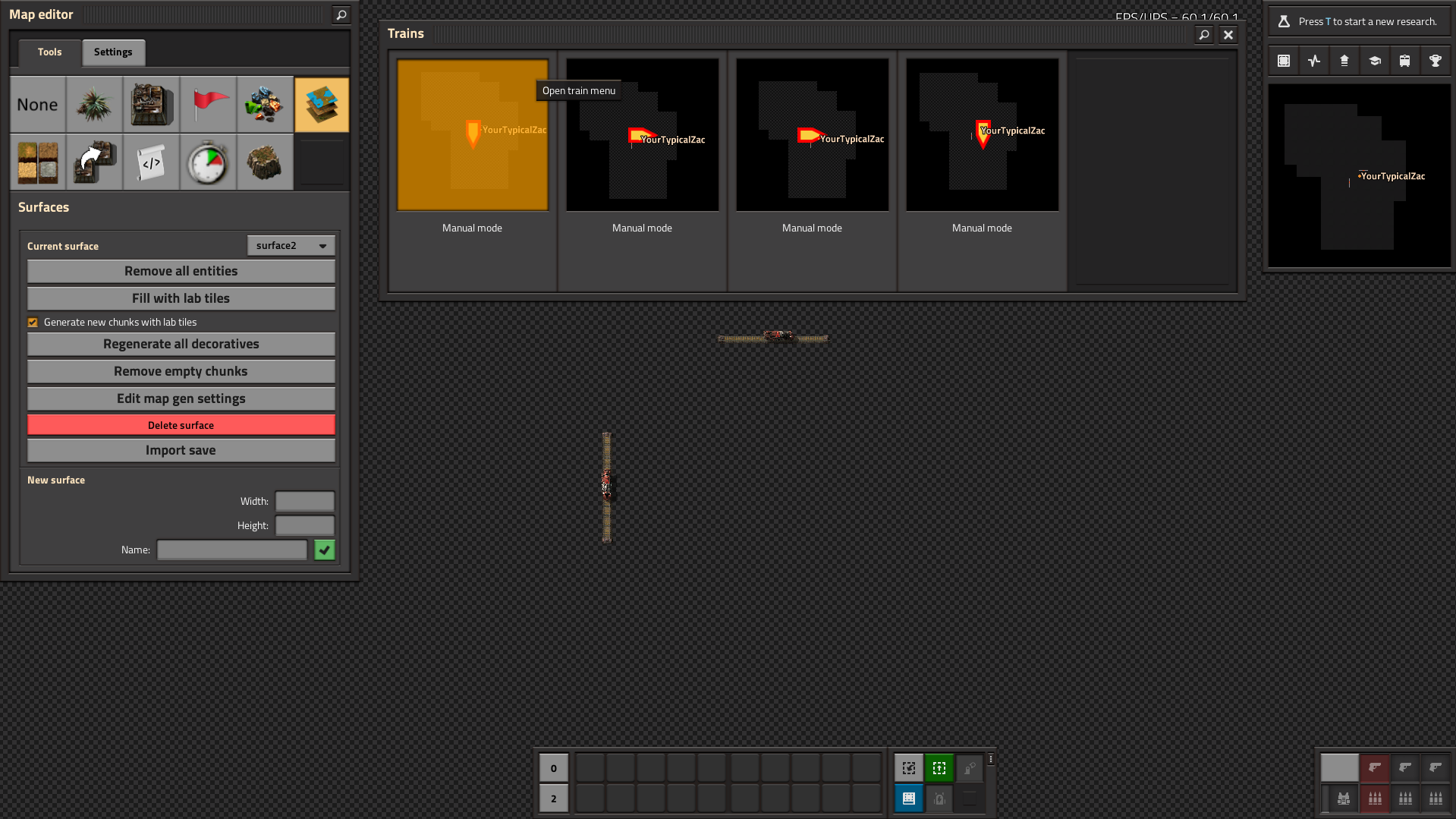Focus the new surface Name field
The image size is (1456, 819).
pos(232,550)
